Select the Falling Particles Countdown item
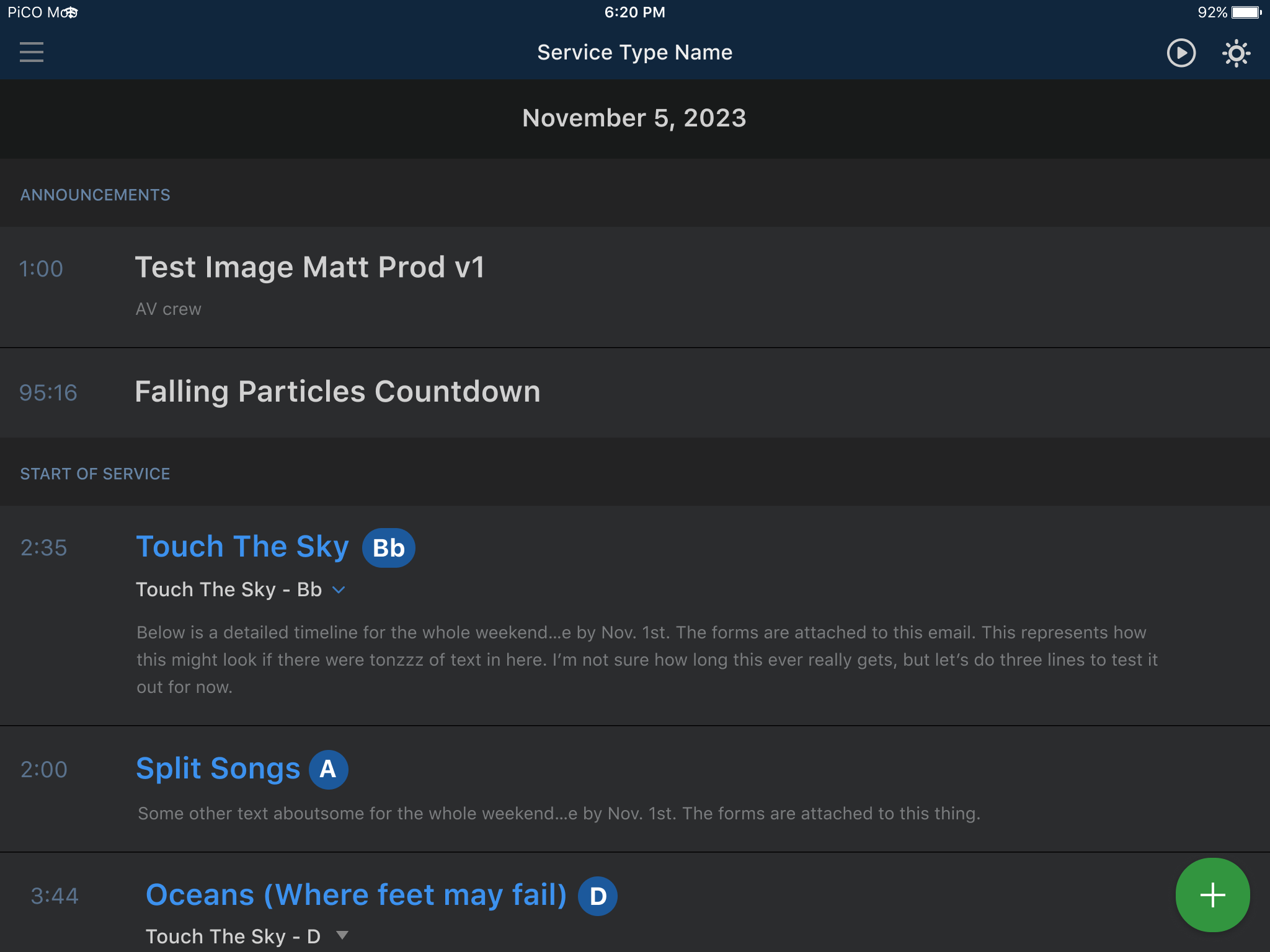1270x952 pixels. [x=337, y=392]
